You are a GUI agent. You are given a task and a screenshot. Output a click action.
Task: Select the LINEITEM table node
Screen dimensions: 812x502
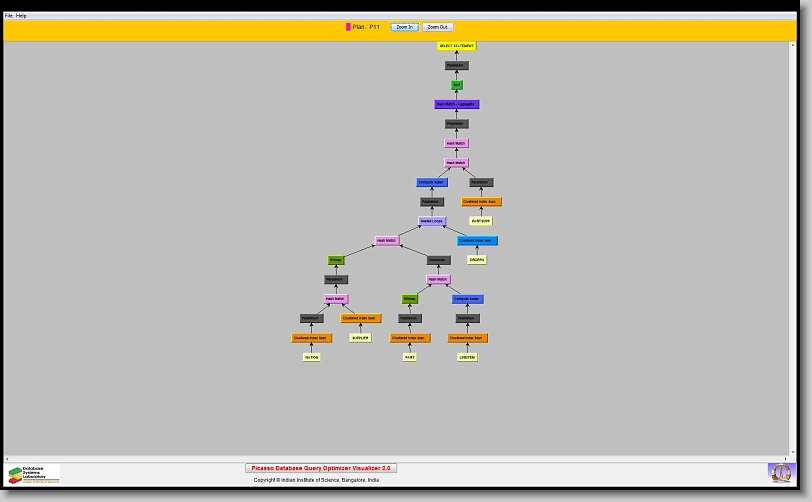tap(467, 357)
